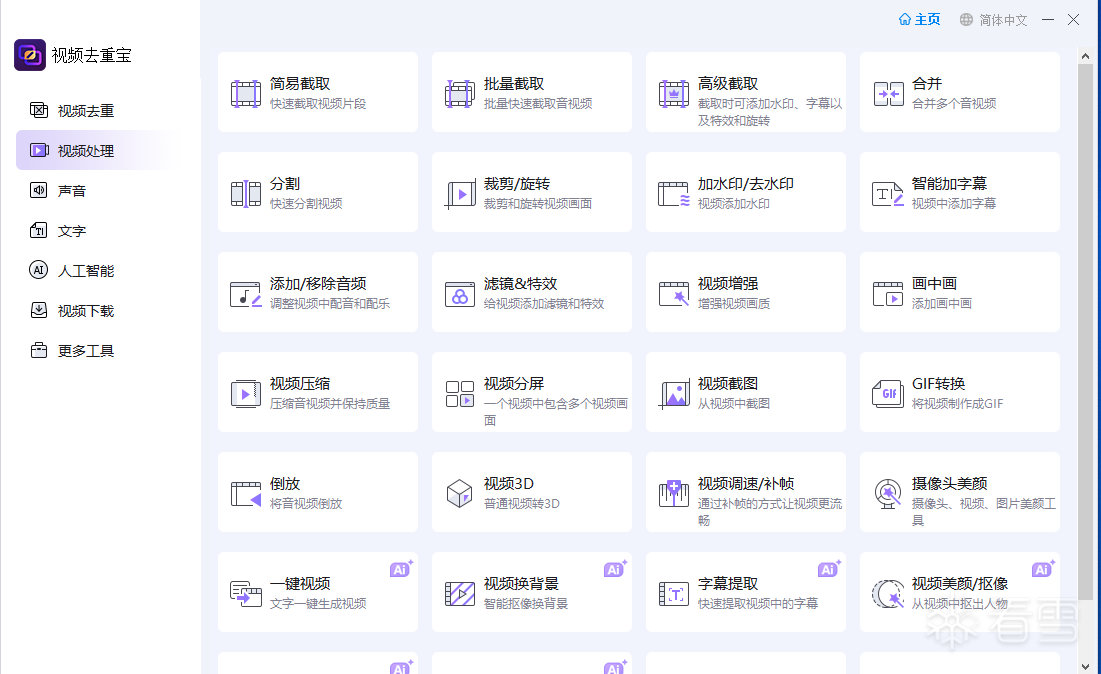Click the 视频美颜/抠像 card AI badge
The height and width of the screenshot is (674, 1101).
[1044, 569]
